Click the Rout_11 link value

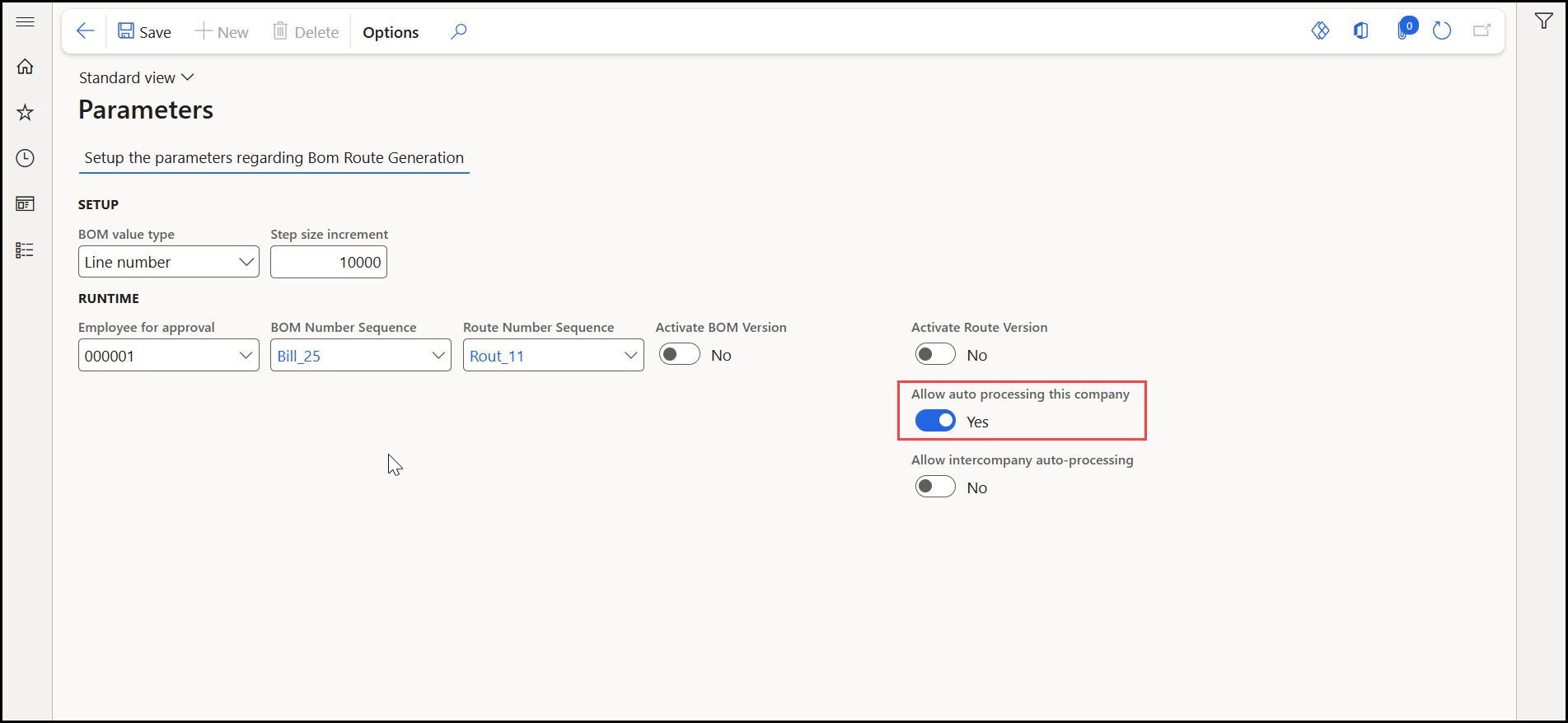coord(497,356)
